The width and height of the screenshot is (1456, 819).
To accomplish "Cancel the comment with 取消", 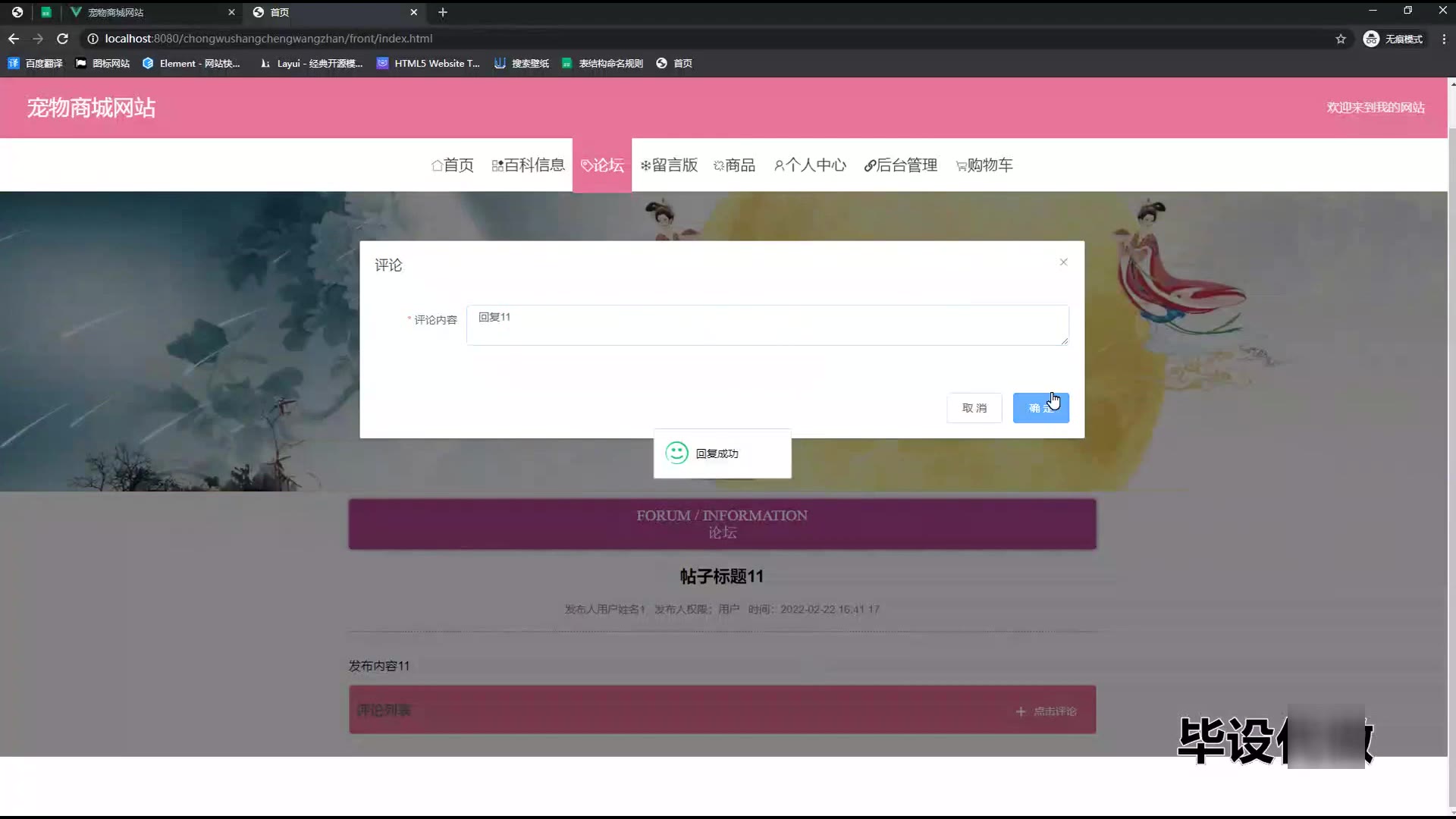I will click(x=974, y=408).
